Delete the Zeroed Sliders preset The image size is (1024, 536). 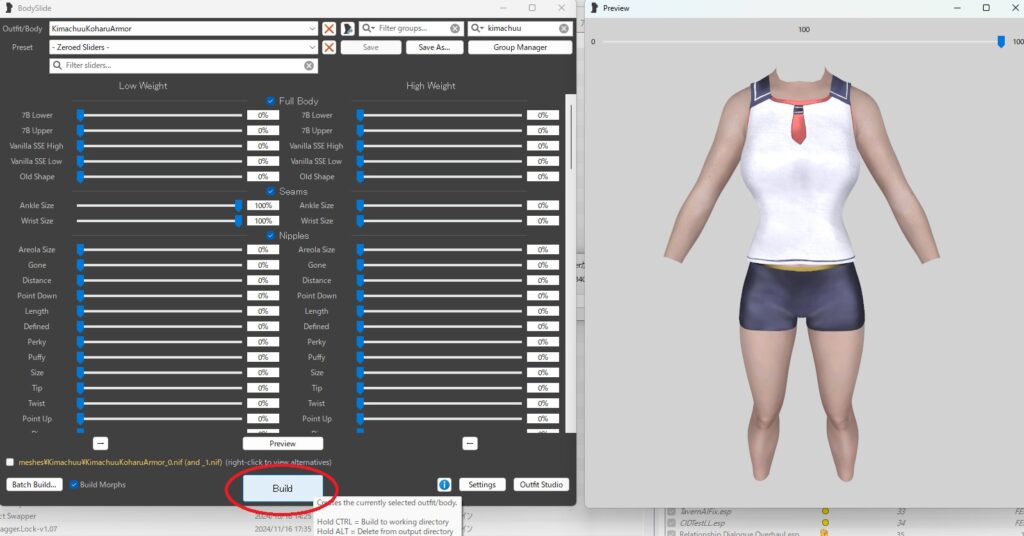329,47
